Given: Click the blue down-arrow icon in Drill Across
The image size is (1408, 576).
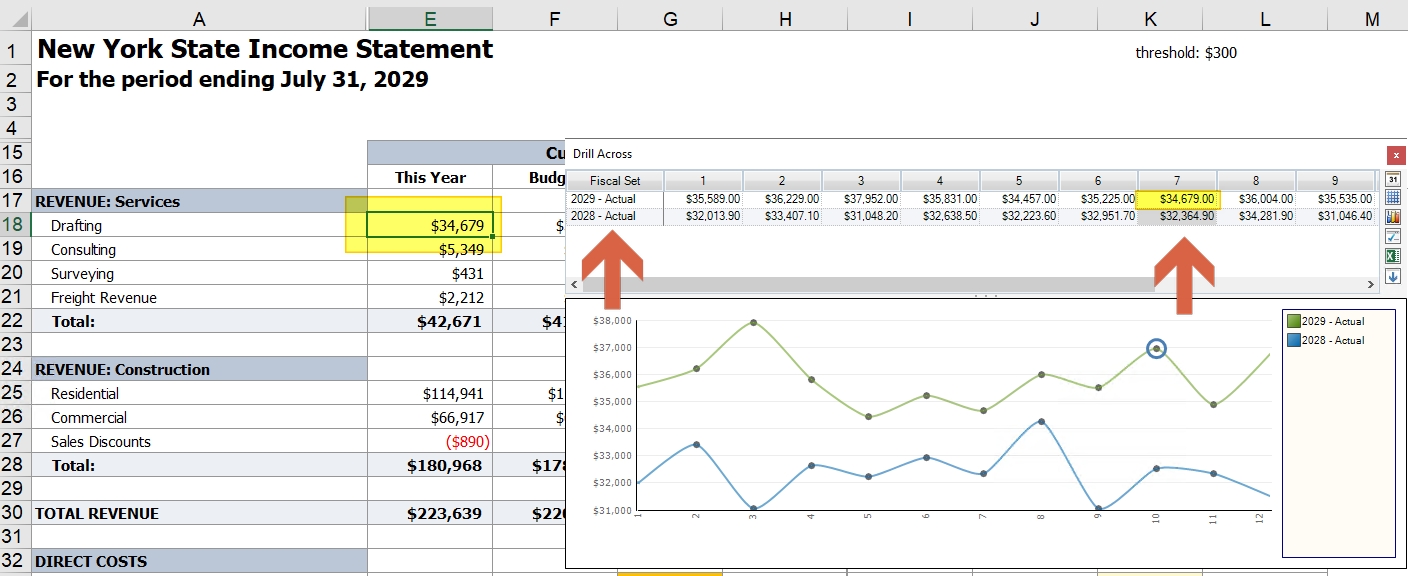Looking at the screenshot, I should tap(1393, 276).
